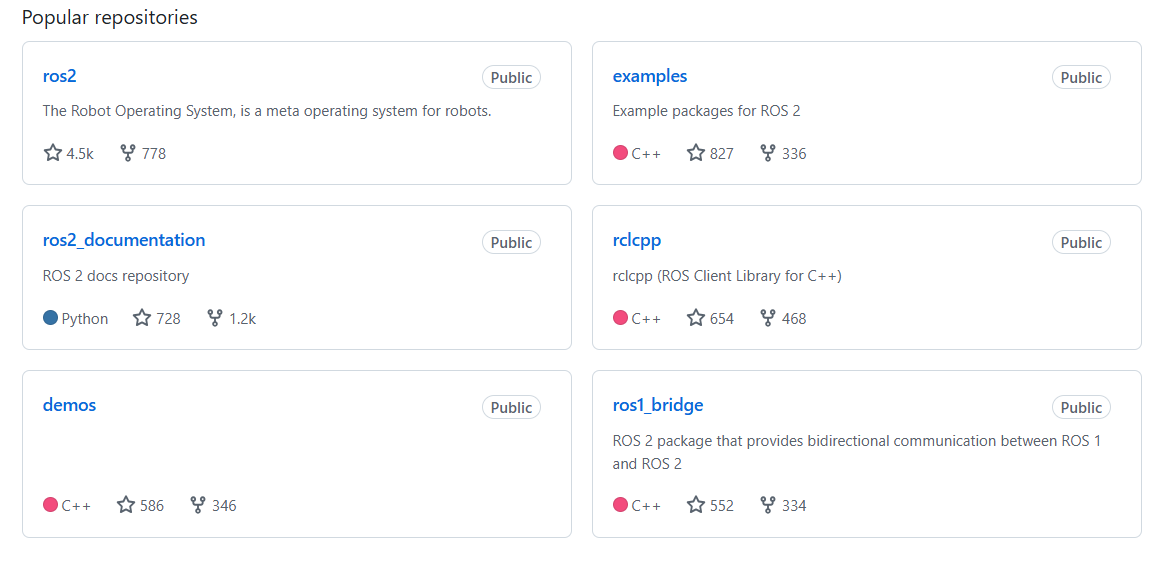Click the star icon on demos card
This screenshot has width=1175, height=564.
point(126,505)
